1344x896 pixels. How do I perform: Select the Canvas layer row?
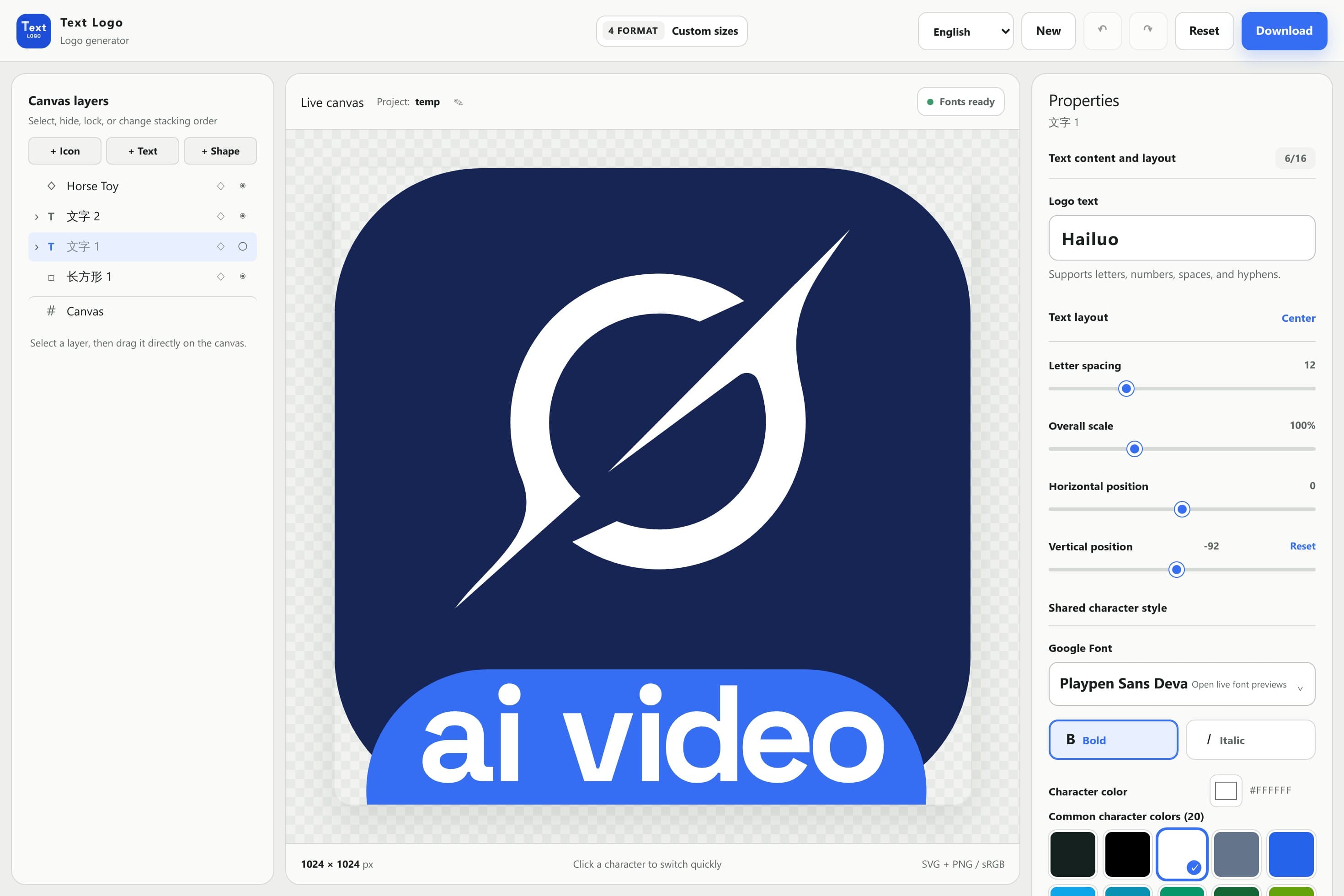[142, 311]
